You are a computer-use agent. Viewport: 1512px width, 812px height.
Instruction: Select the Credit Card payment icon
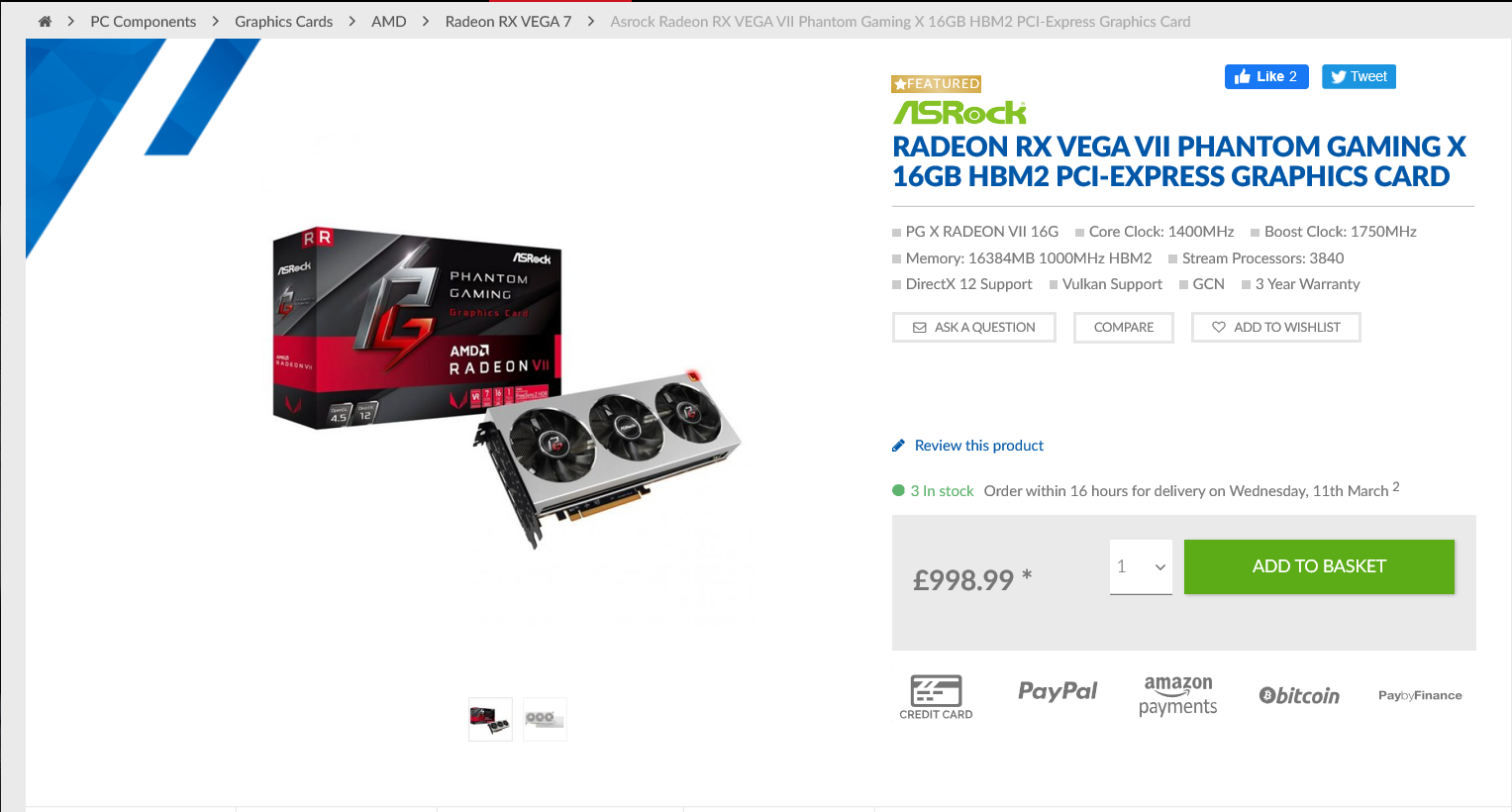(x=936, y=697)
